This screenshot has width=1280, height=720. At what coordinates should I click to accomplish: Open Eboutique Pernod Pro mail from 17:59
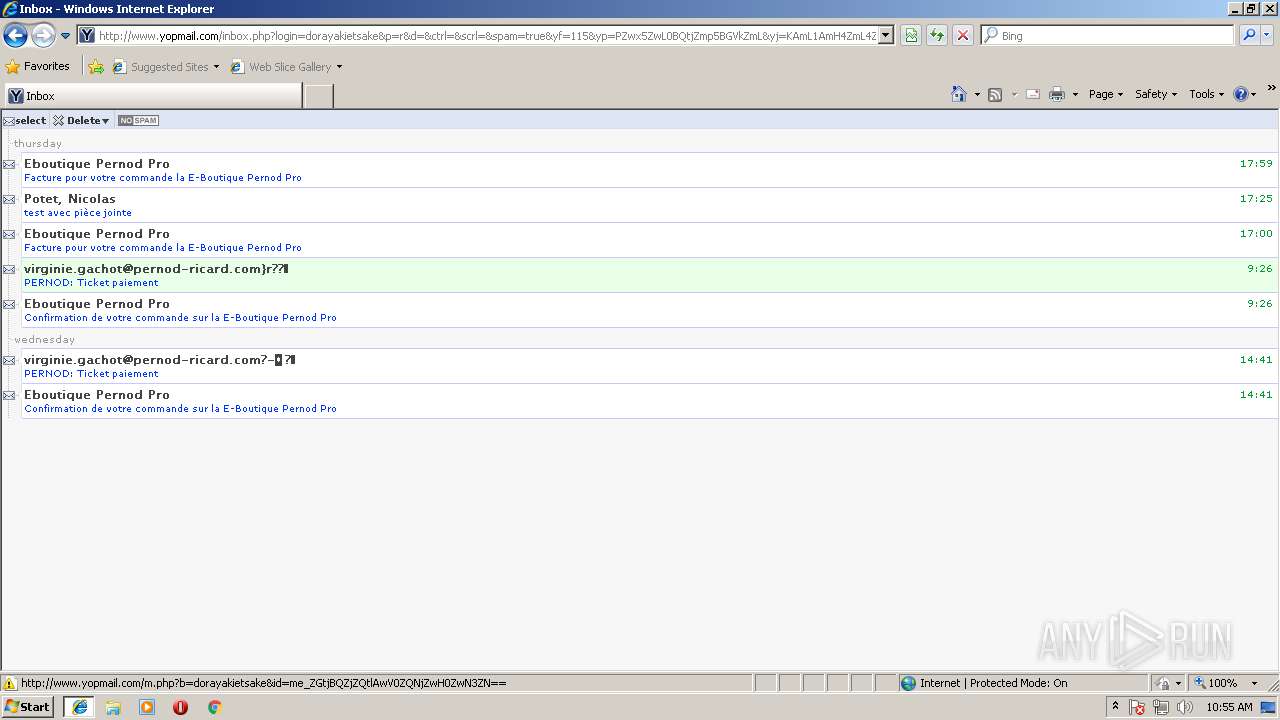point(650,170)
